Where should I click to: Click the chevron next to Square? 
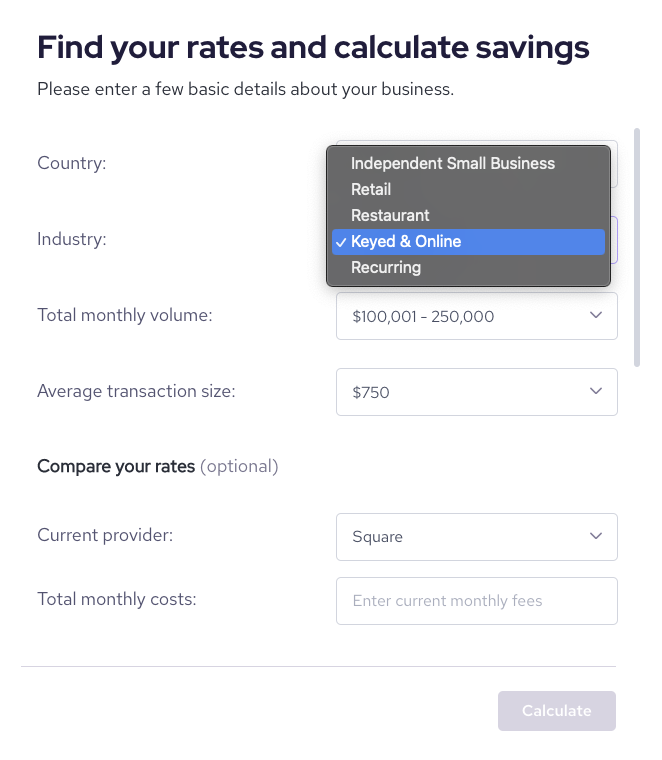pos(596,536)
